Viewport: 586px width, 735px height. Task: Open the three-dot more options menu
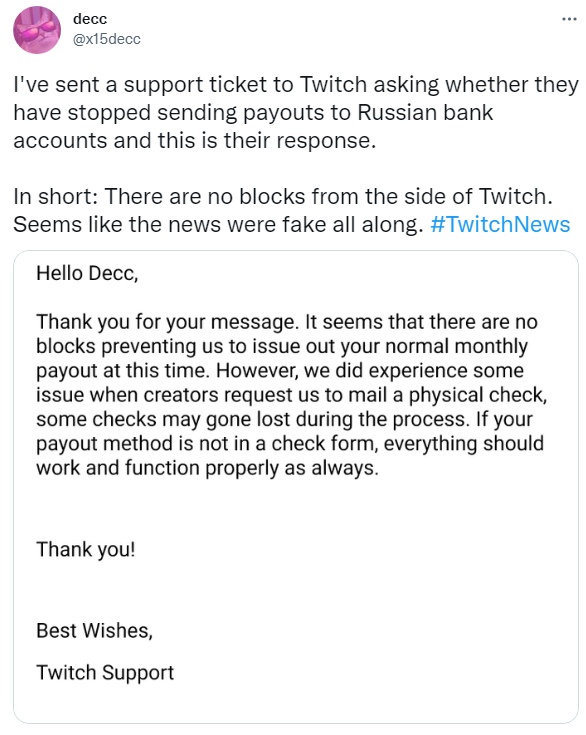click(569, 19)
